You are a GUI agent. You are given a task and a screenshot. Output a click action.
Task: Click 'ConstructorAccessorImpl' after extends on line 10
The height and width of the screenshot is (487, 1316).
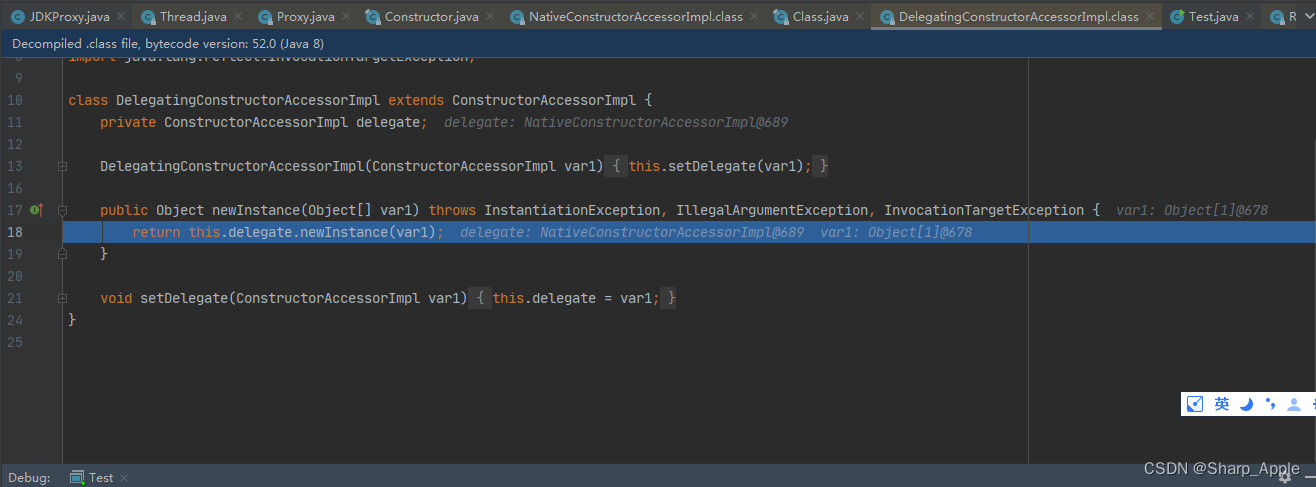[544, 100]
